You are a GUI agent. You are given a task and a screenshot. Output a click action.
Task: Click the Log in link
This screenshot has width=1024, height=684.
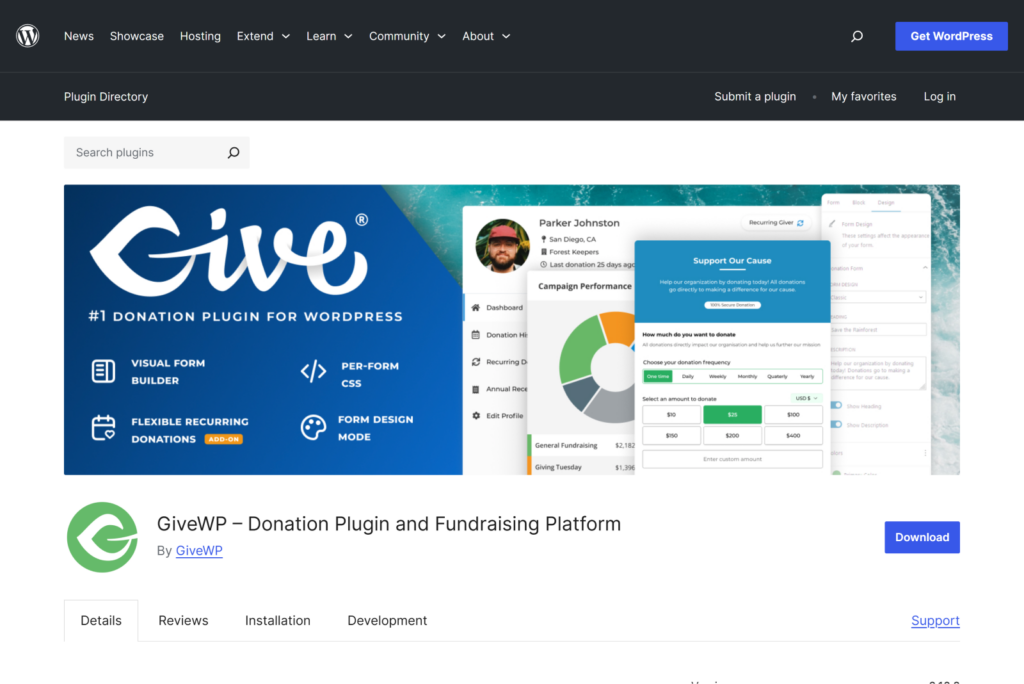(x=939, y=96)
